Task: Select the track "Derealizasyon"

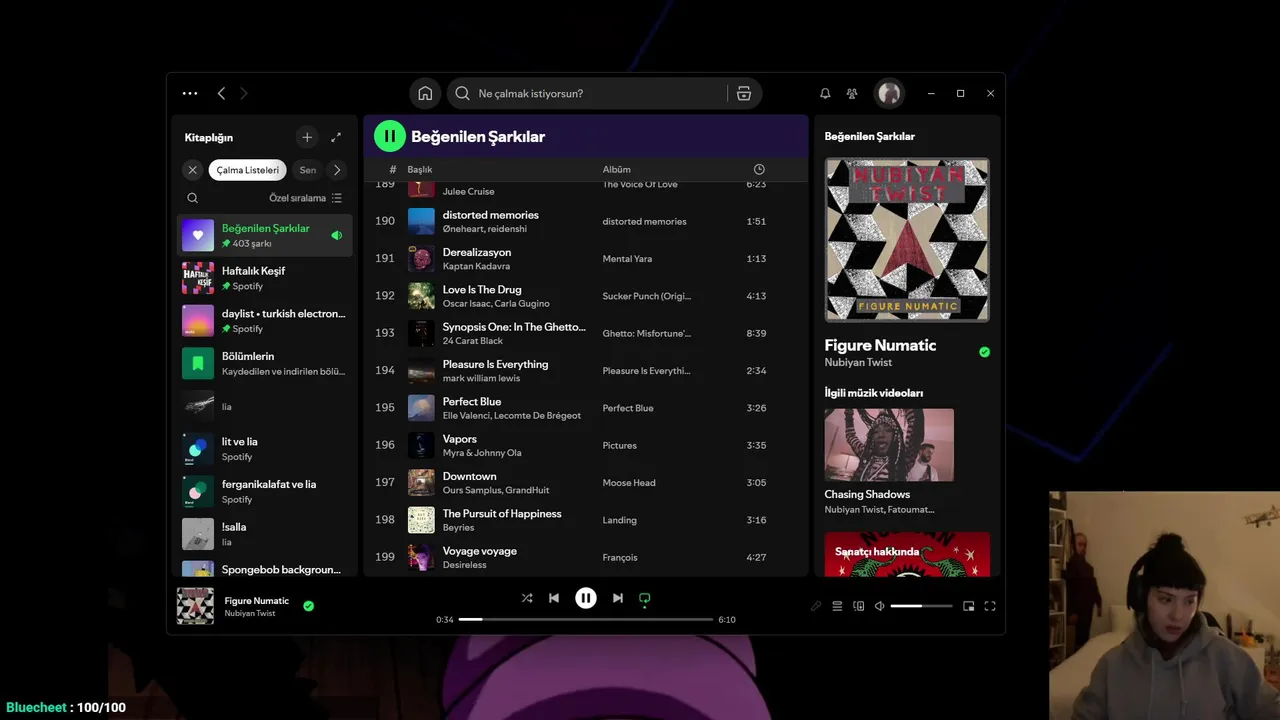Action: pos(477,252)
